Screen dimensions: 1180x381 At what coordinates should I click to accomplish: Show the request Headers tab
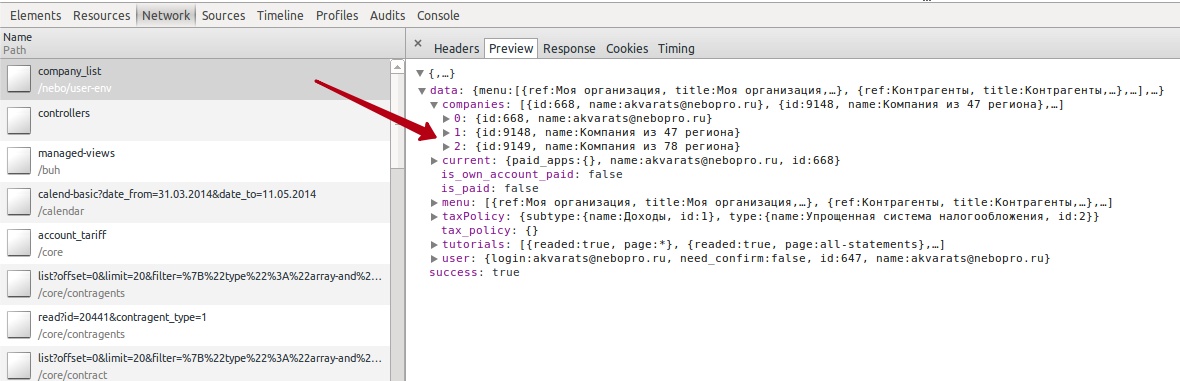coord(456,48)
